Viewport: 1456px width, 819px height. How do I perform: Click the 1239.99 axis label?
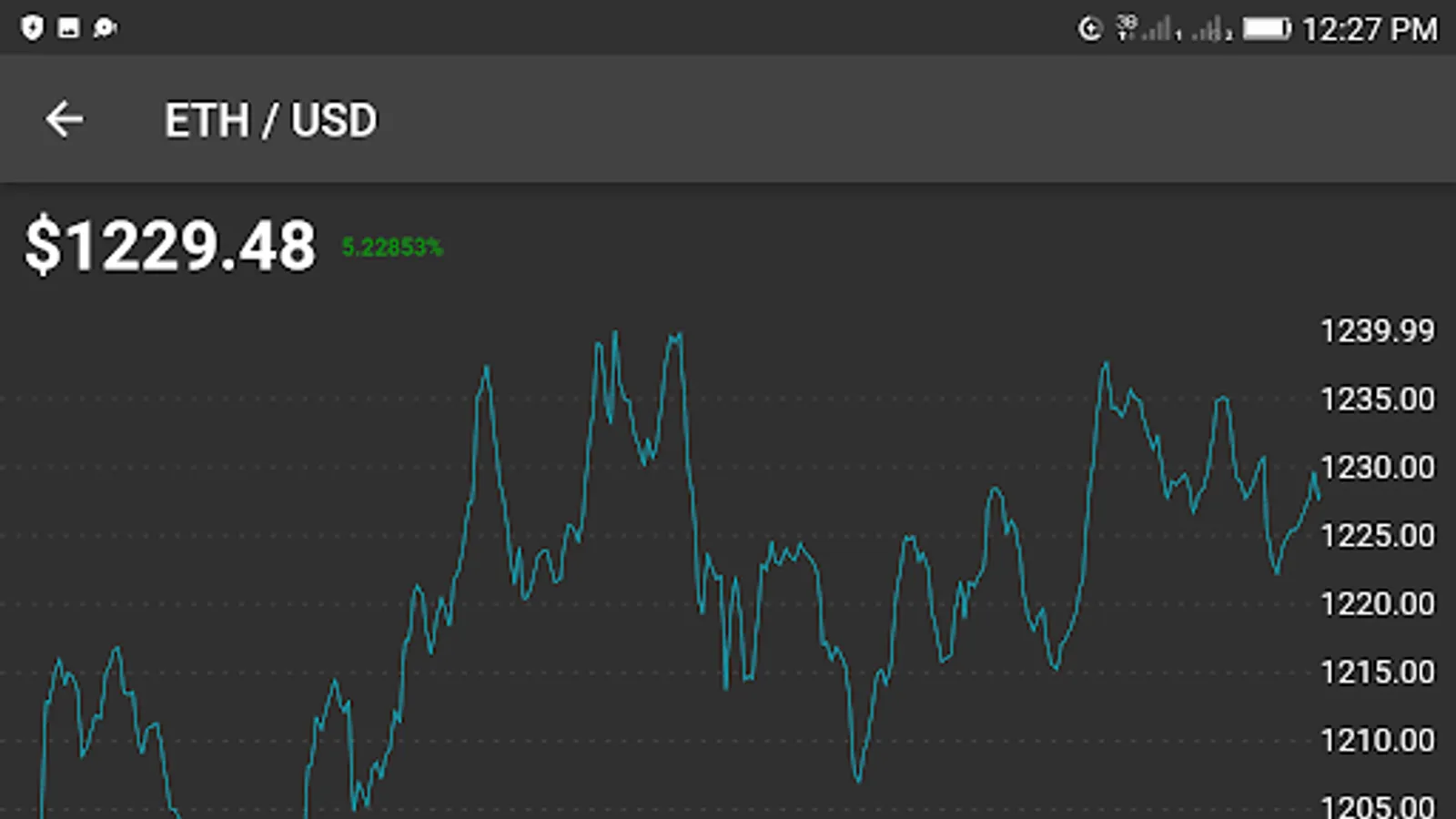pos(1377,330)
